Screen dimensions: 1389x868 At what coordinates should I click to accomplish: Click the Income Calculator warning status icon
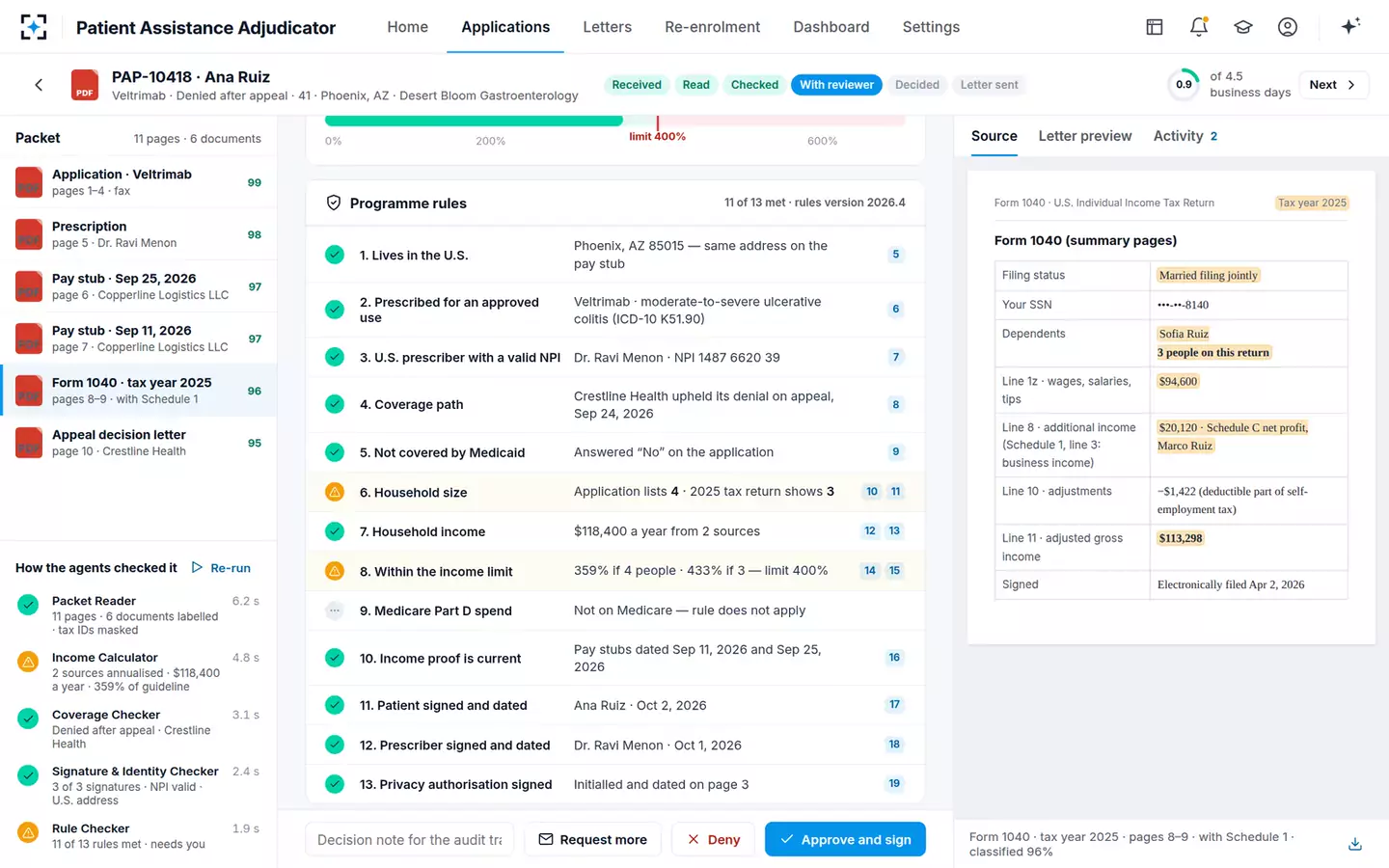(x=29, y=662)
